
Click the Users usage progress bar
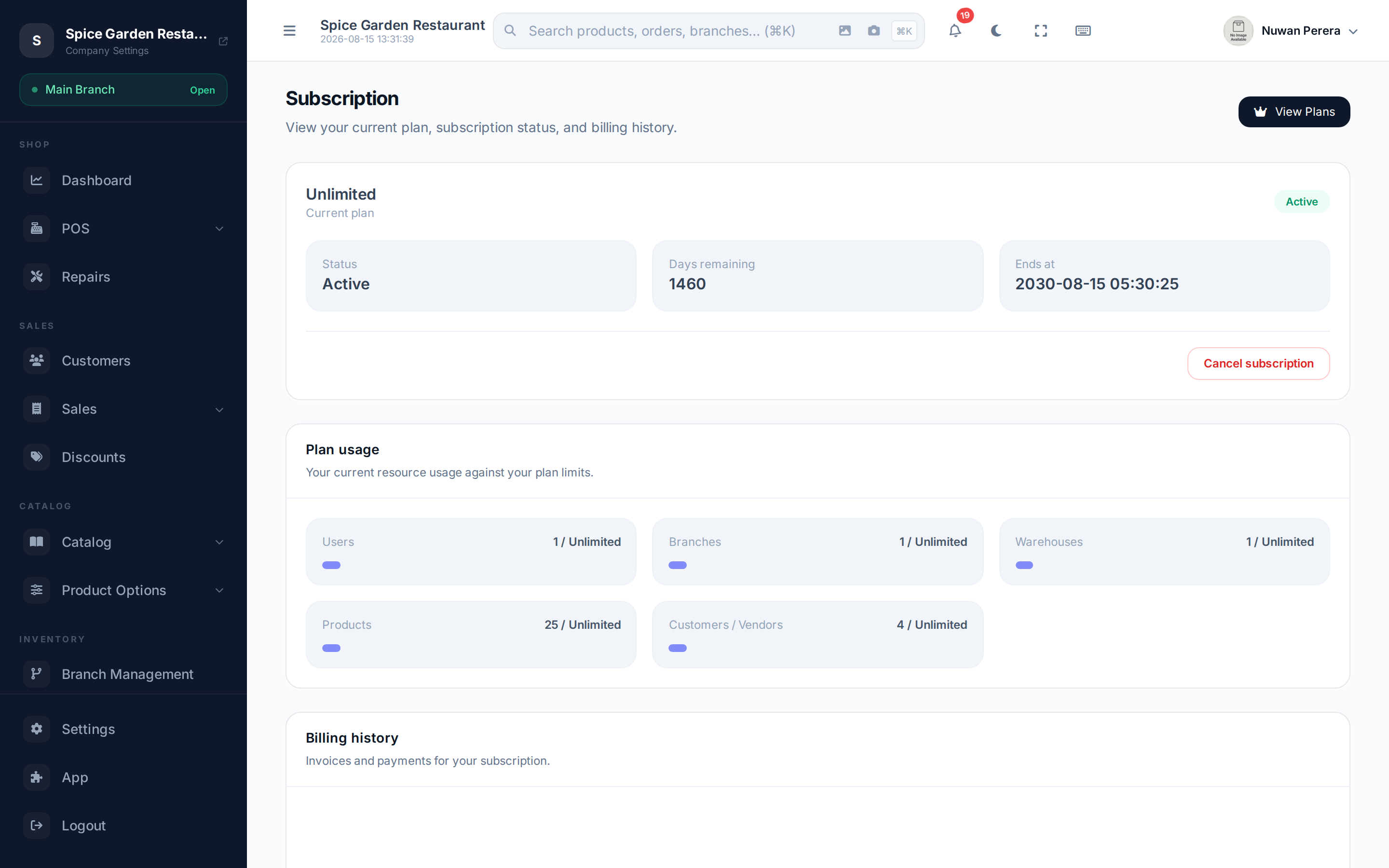[x=331, y=566]
